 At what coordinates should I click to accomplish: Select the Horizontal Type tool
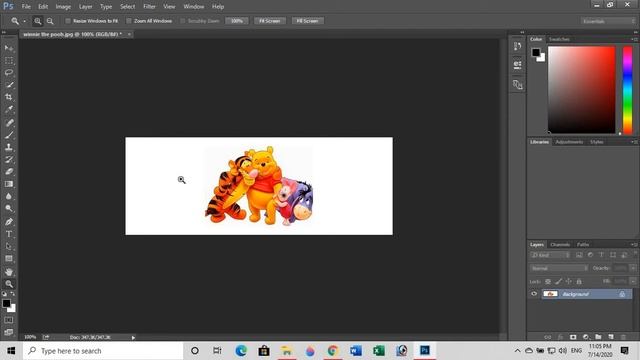9,234
